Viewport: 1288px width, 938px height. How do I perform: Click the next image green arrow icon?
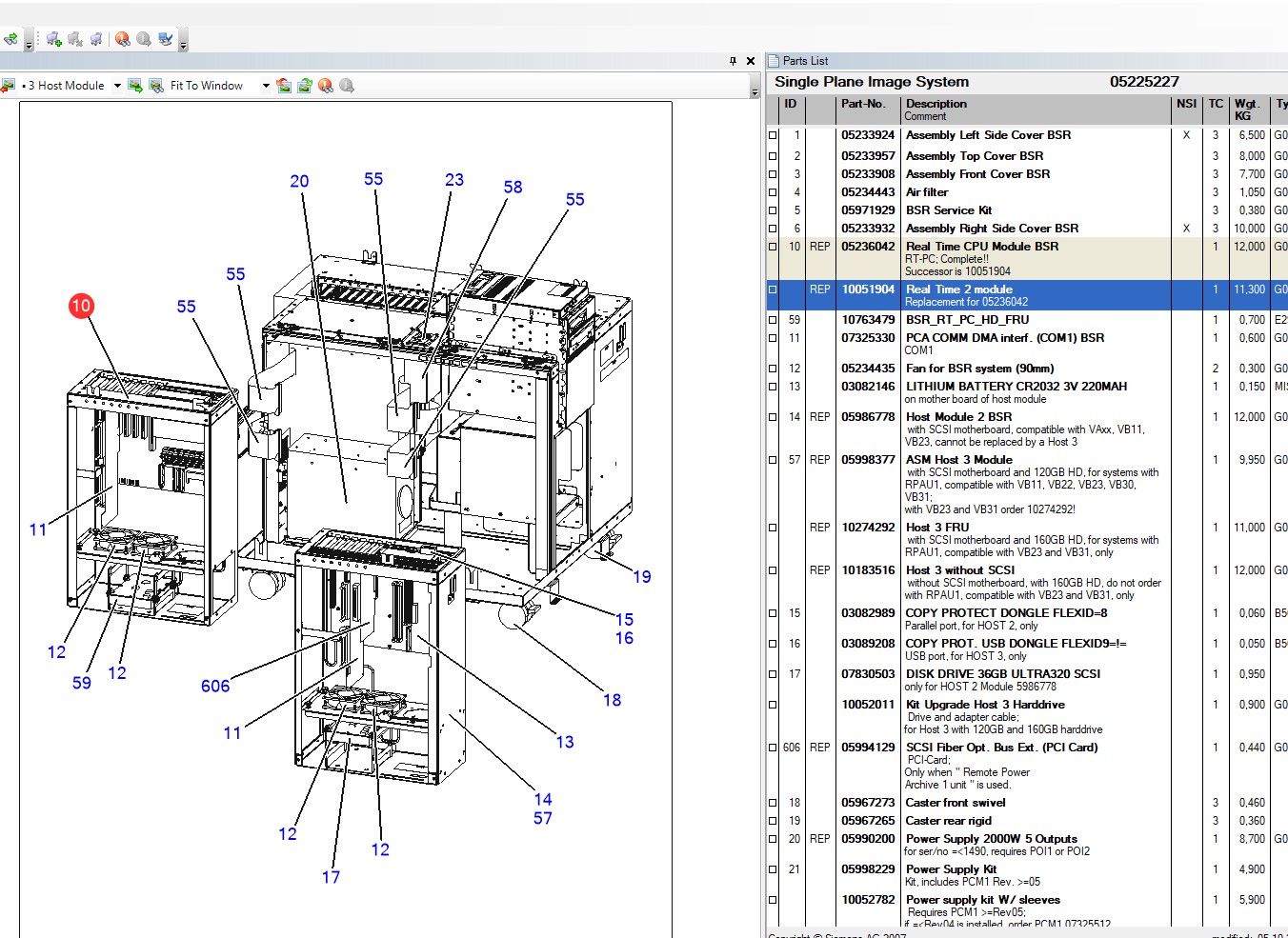tap(135, 86)
